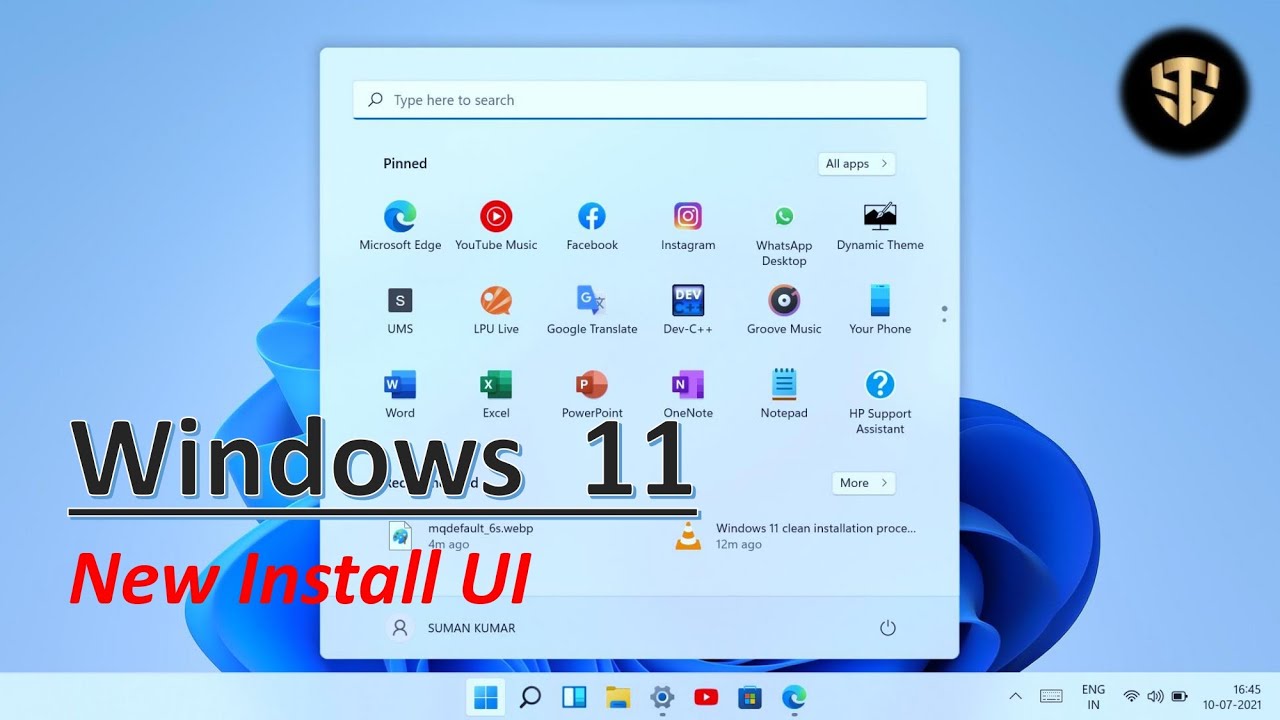This screenshot has width=1280, height=720.
Task: Open the Facebook pinned app
Action: tap(592, 227)
